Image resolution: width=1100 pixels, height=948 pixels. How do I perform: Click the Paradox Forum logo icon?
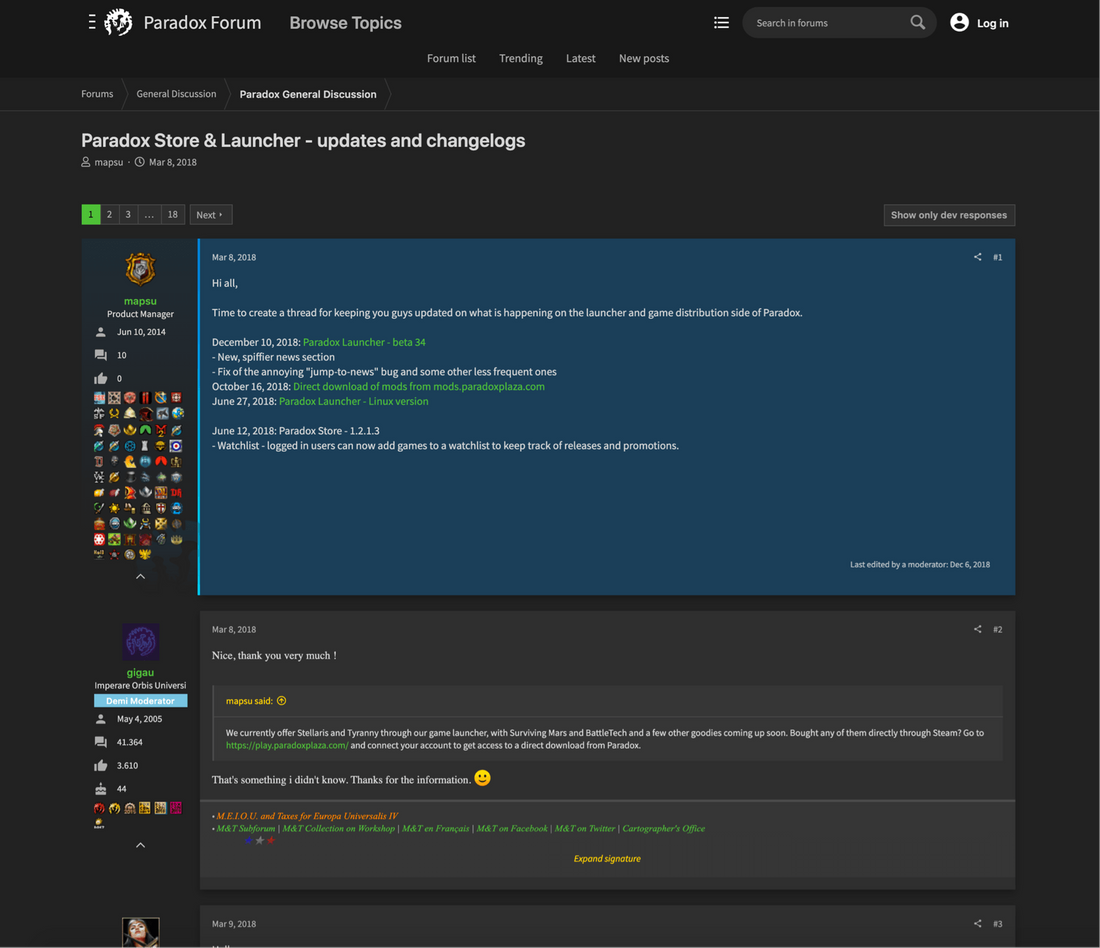119,22
